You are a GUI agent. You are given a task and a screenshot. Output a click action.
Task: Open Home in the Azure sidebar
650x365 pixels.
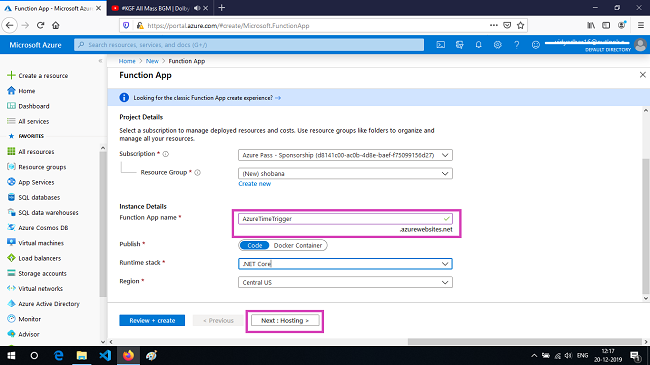[x=27, y=91]
